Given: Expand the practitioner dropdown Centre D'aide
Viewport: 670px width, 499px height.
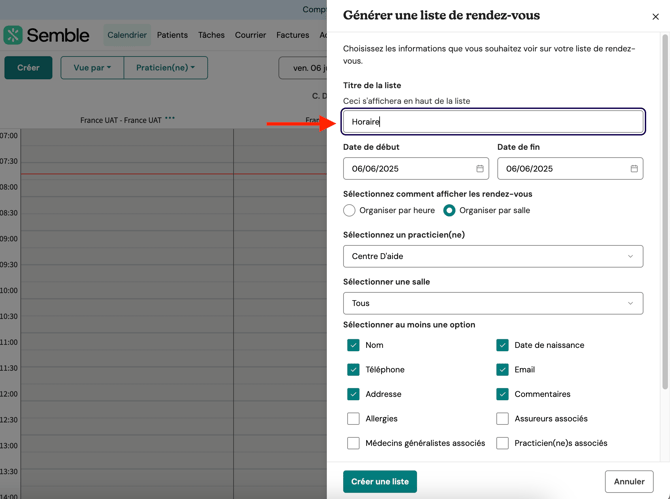Looking at the screenshot, I should [x=492, y=256].
